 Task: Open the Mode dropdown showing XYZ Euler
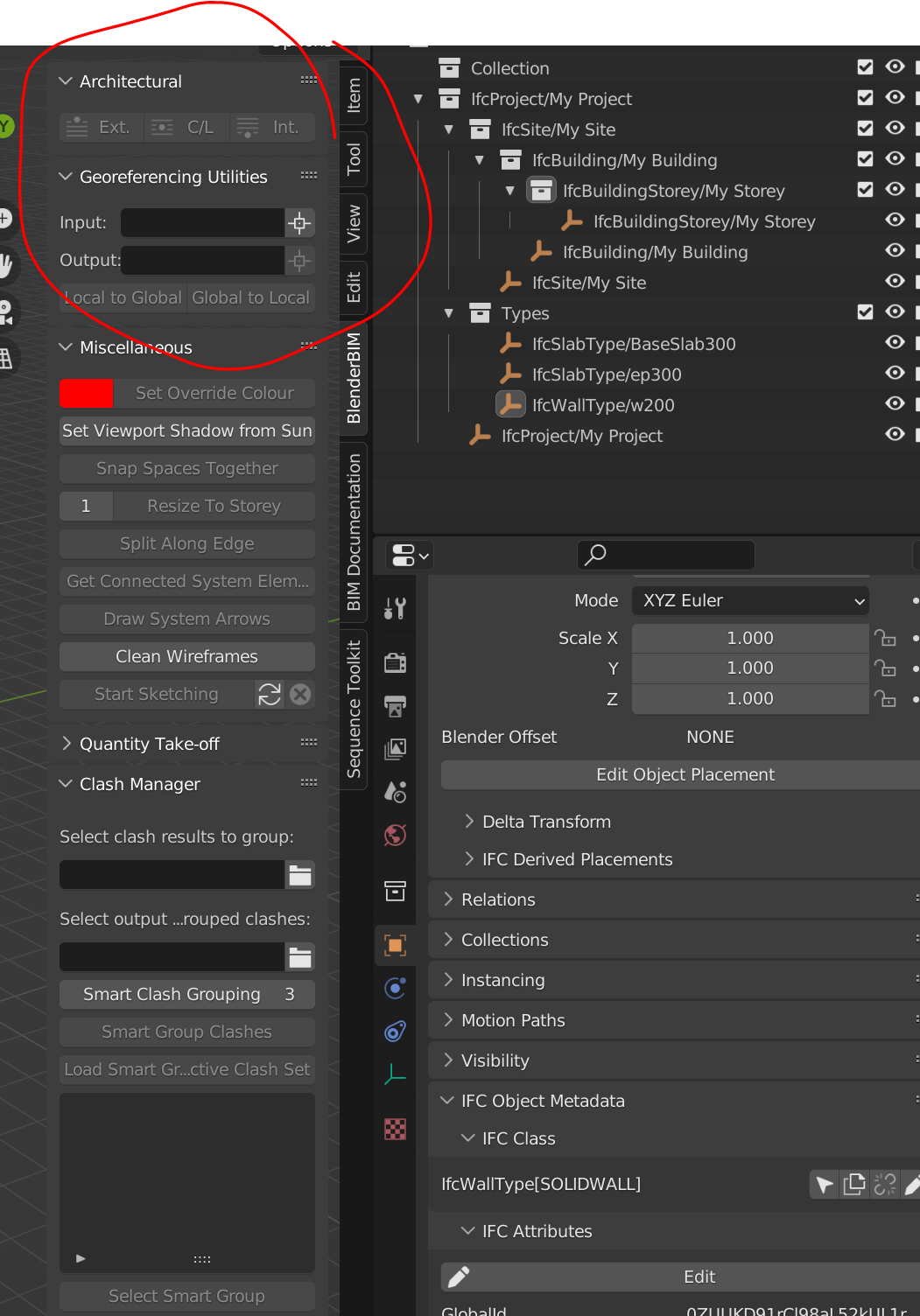[749, 601]
